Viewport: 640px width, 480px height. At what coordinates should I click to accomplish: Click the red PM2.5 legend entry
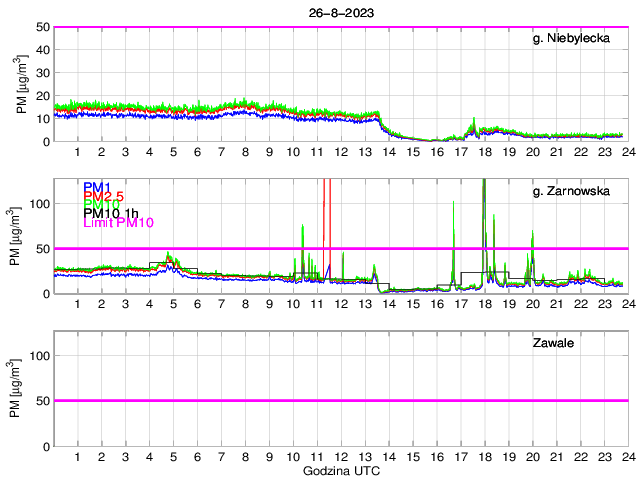pyautogui.click(x=103, y=196)
